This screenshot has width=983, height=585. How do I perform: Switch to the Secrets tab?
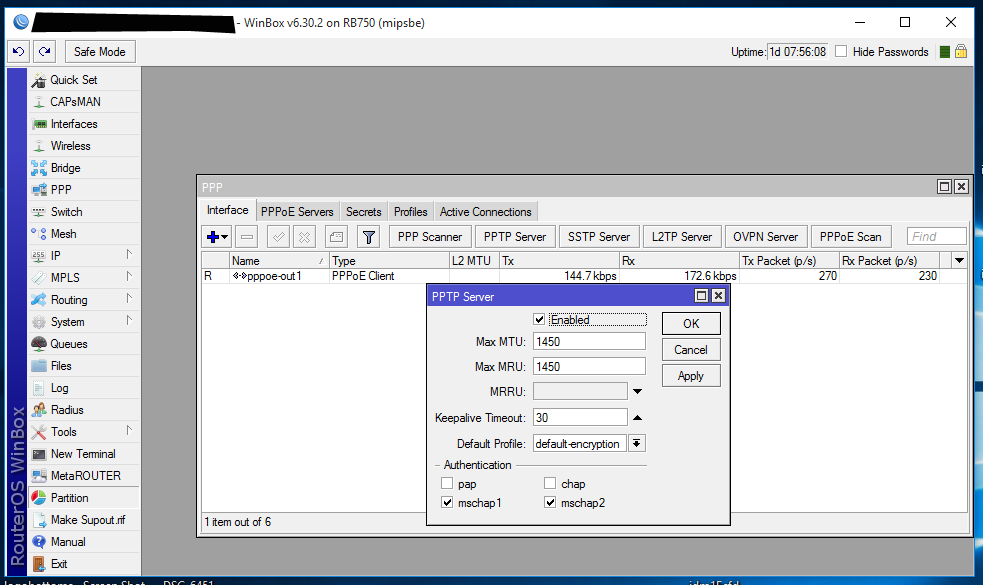tap(364, 212)
